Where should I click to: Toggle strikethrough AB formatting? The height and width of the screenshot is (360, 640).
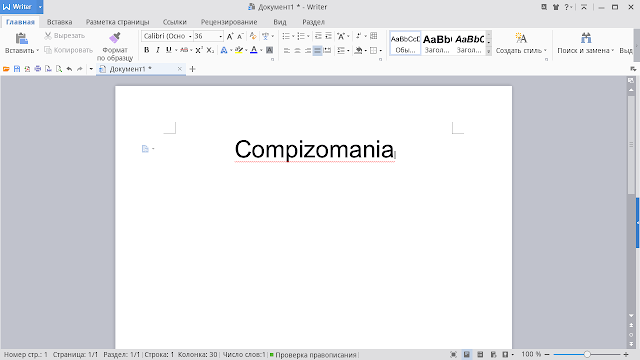click(184, 50)
